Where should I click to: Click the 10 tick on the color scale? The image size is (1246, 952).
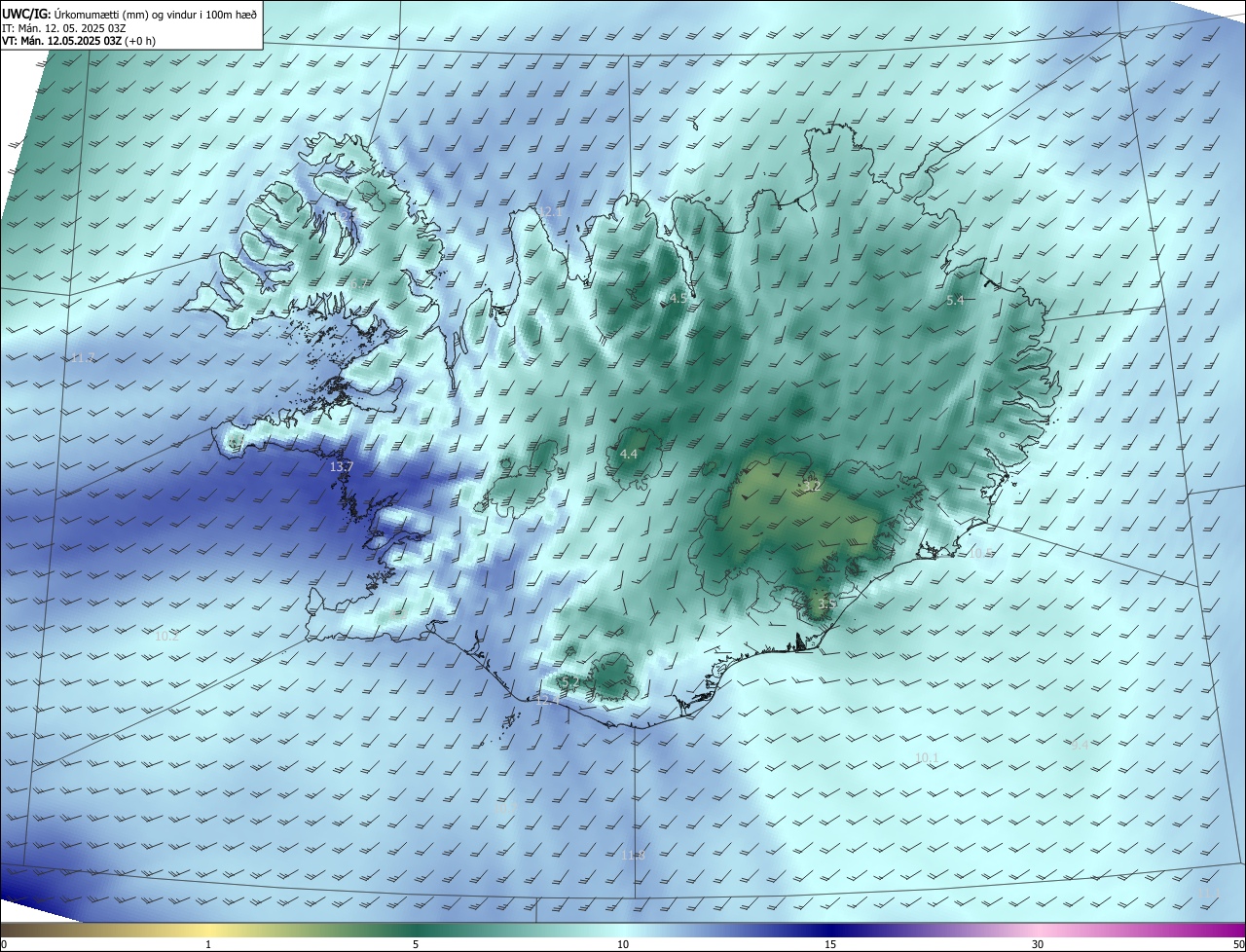click(x=623, y=945)
